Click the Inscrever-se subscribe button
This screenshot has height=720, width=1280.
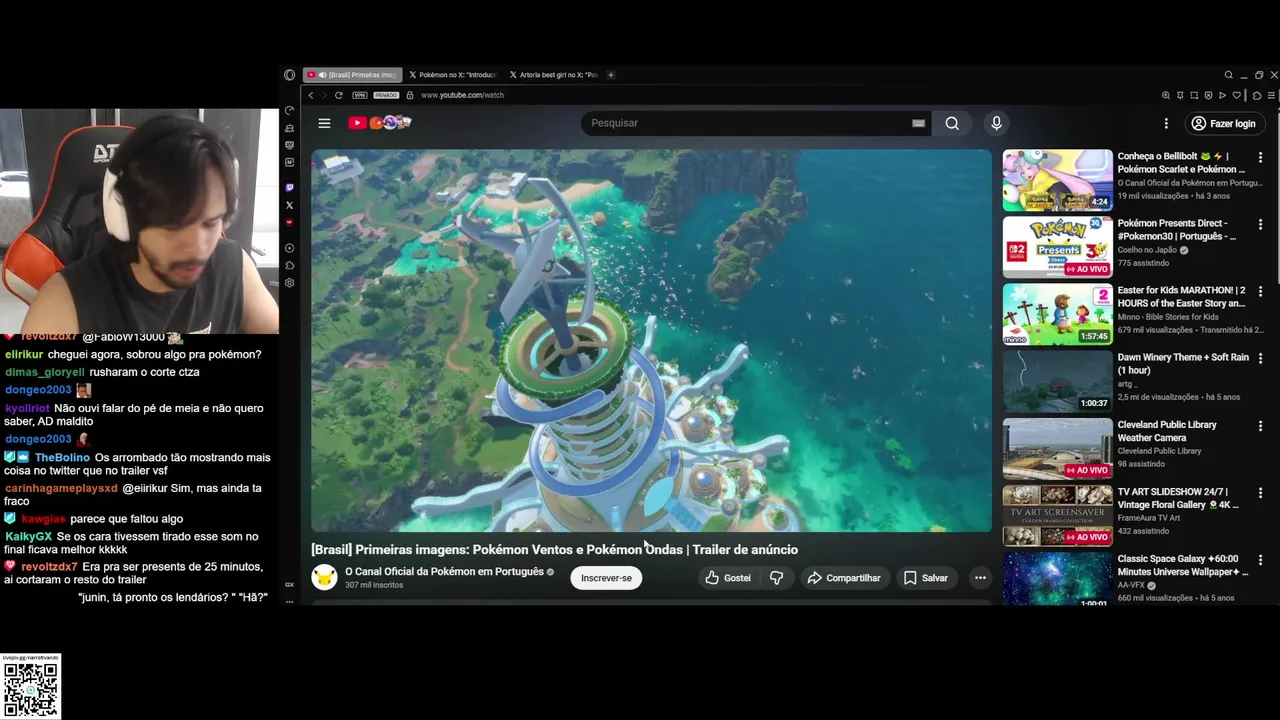(607, 578)
